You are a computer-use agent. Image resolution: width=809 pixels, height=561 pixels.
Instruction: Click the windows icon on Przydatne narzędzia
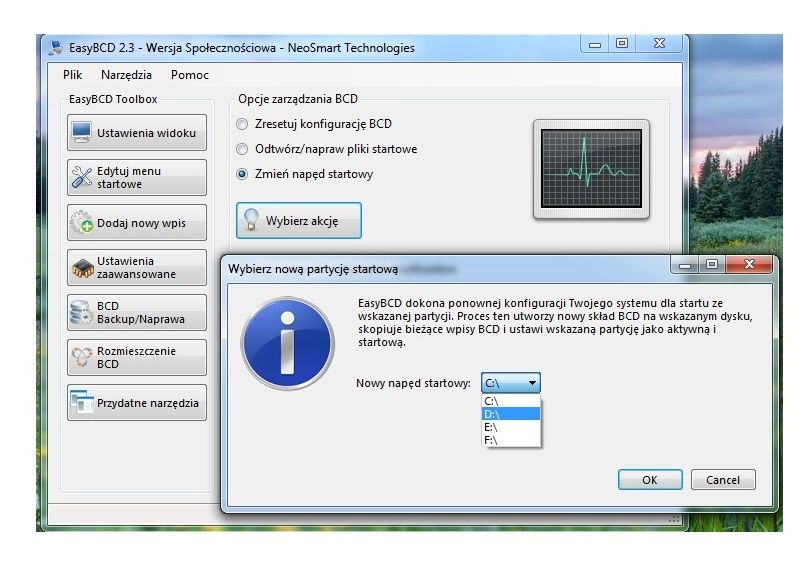pyautogui.click(x=82, y=403)
